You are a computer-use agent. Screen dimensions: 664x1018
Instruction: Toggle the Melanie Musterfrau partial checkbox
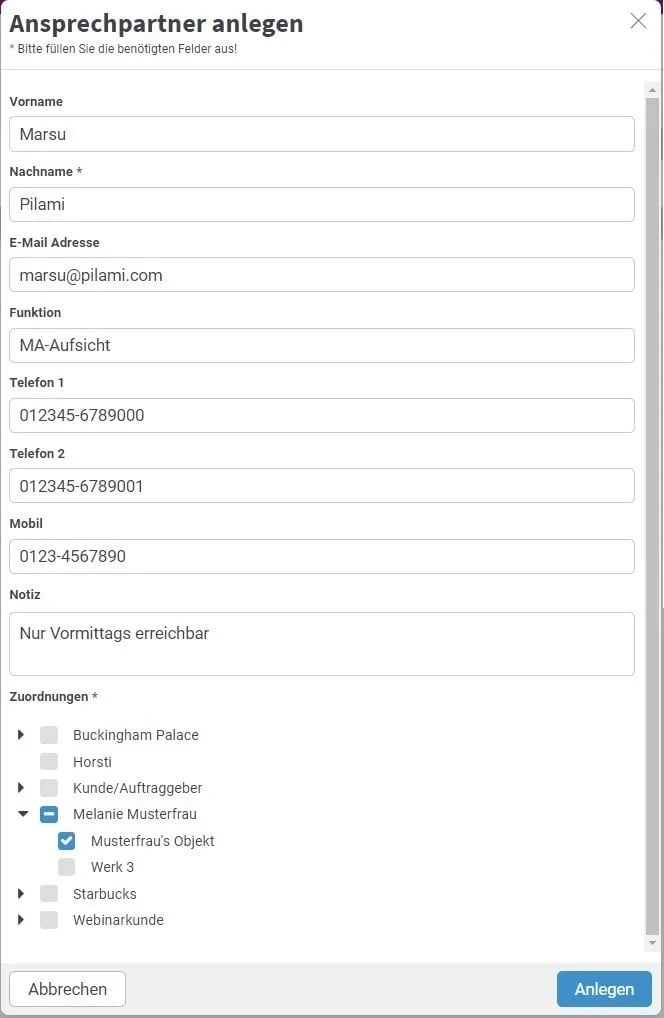[49, 814]
